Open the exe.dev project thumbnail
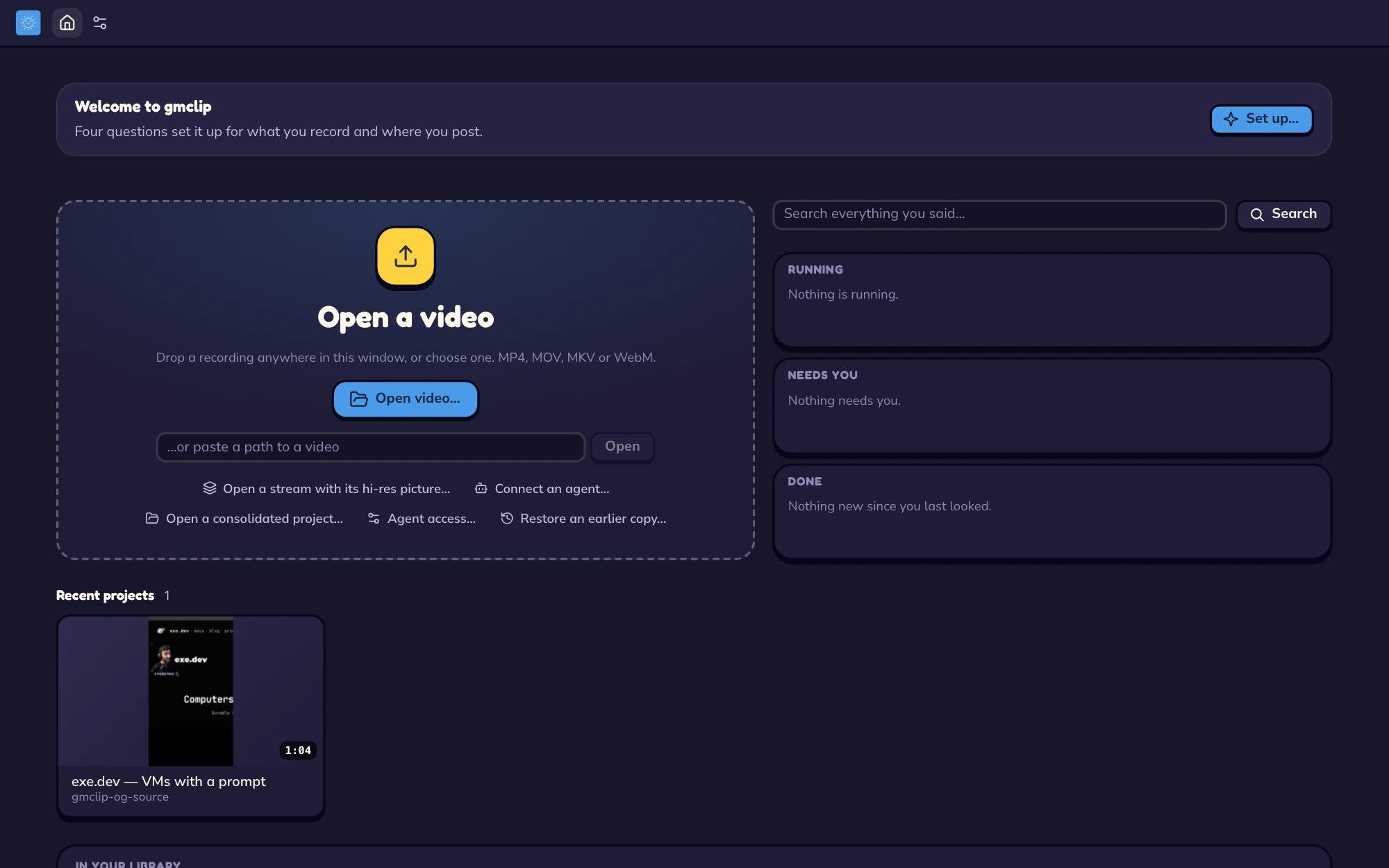The width and height of the screenshot is (1389, 868). pyautogui.click(x=191, y=692)
